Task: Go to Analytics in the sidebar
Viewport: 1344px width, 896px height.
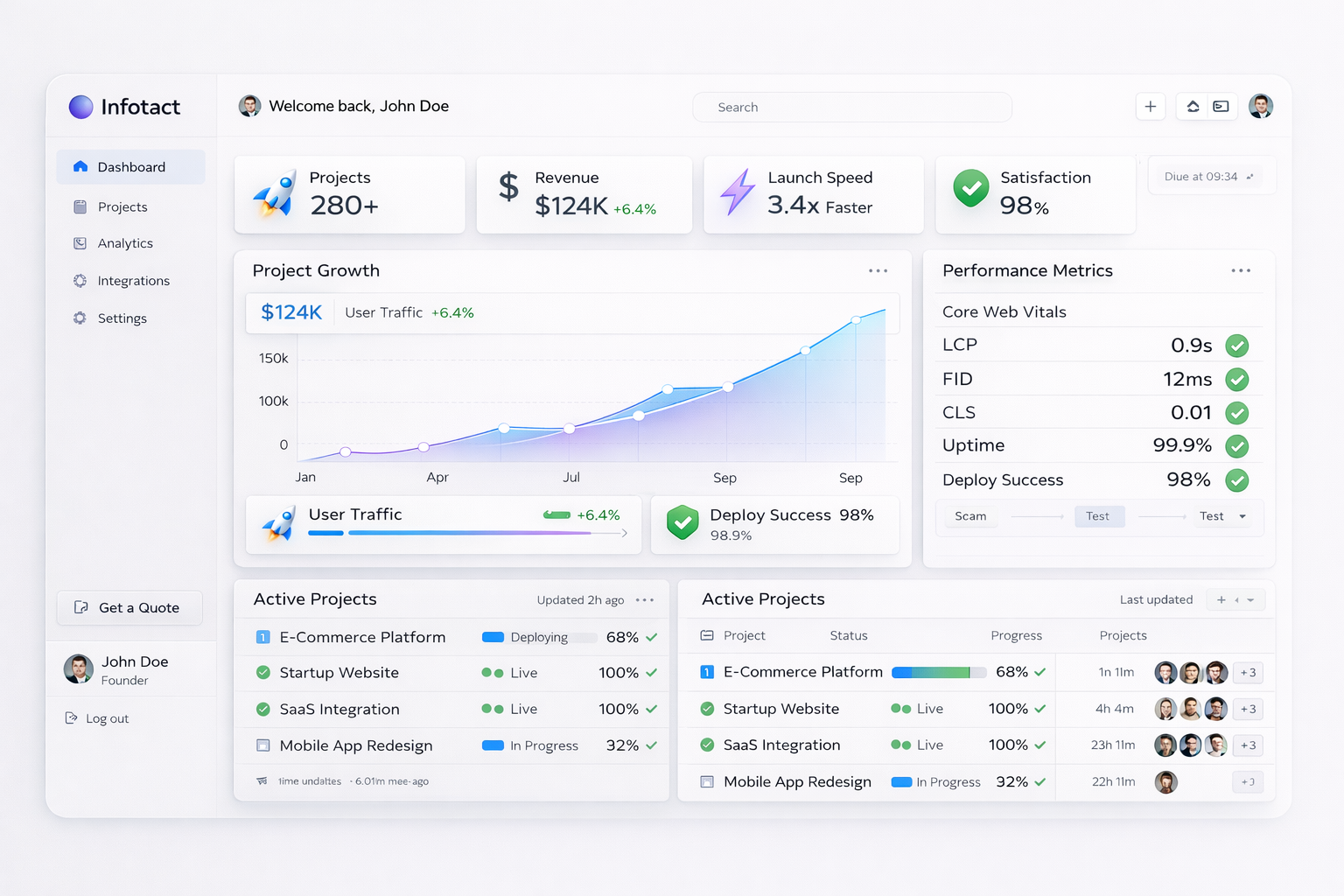Action: pos(125,243)
